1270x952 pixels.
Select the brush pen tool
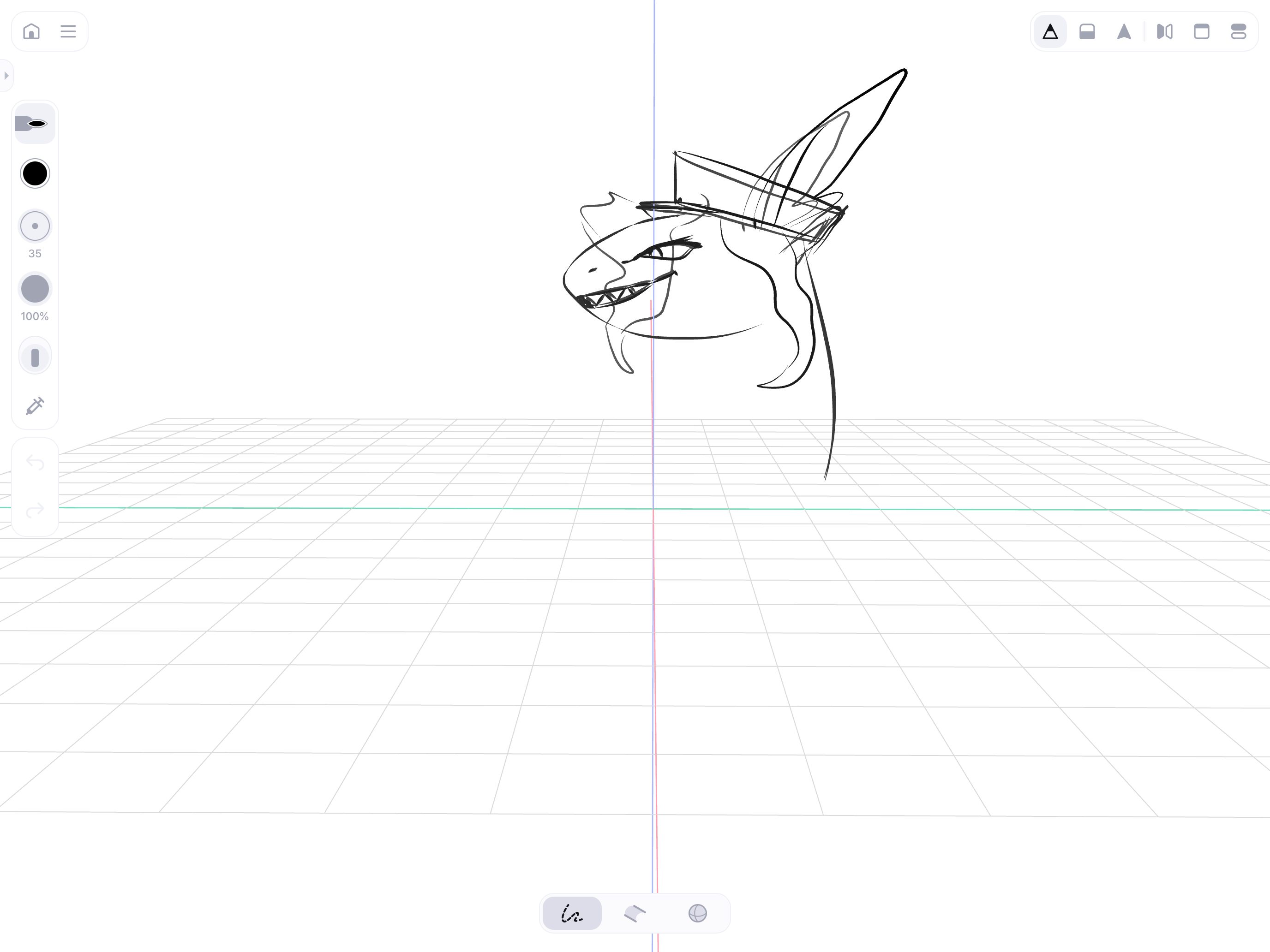tap(35, 123)
